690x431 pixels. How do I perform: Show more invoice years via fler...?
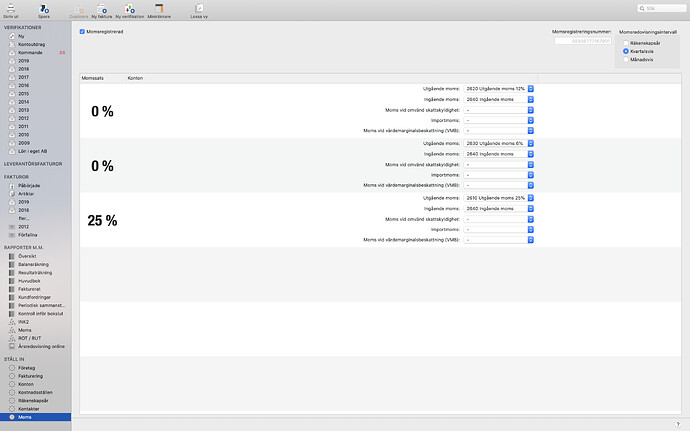pyautogui.click(x=23, y=218)
